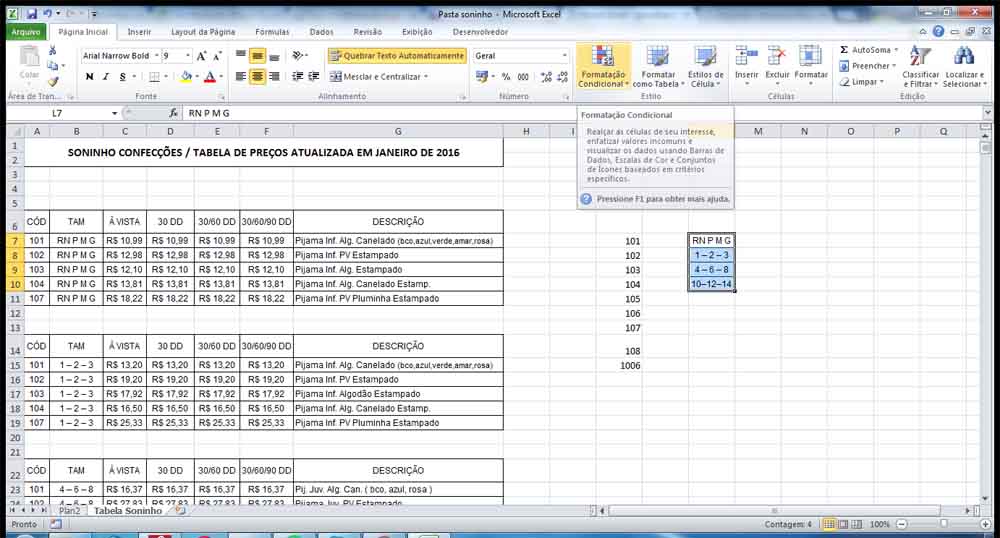Viewport: 1000px width, 538px height.
Task: Click the text orientation icon
Action: (298, 56)
